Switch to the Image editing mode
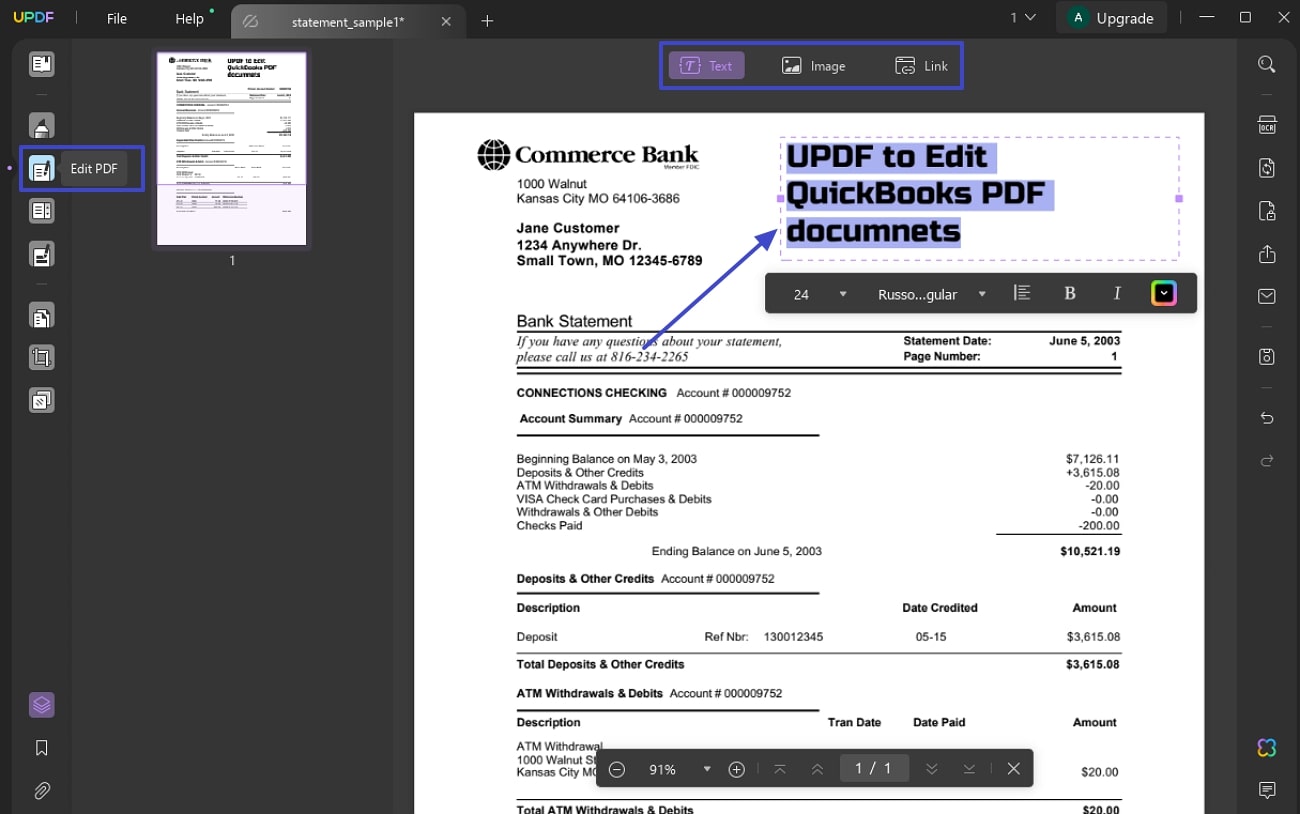 [813, 65]
